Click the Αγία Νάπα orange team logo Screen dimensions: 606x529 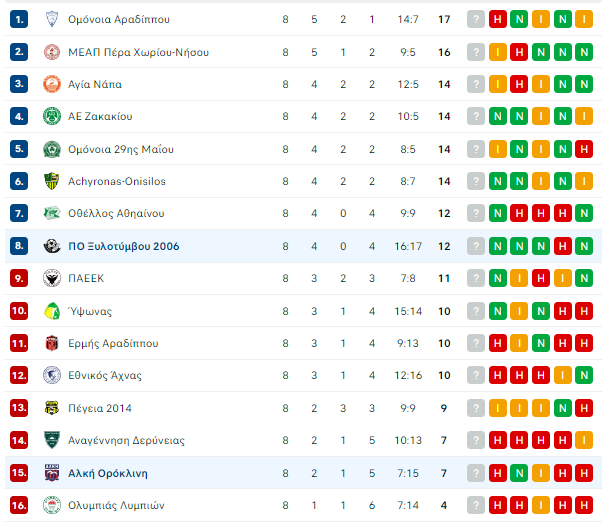coord(51,84)
